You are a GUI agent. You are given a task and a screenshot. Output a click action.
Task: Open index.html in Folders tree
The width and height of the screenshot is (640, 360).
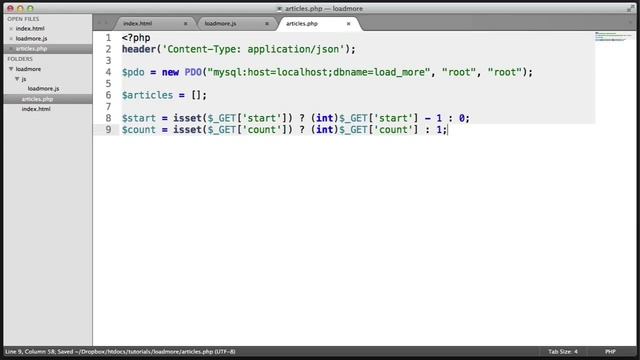(36, 109)
